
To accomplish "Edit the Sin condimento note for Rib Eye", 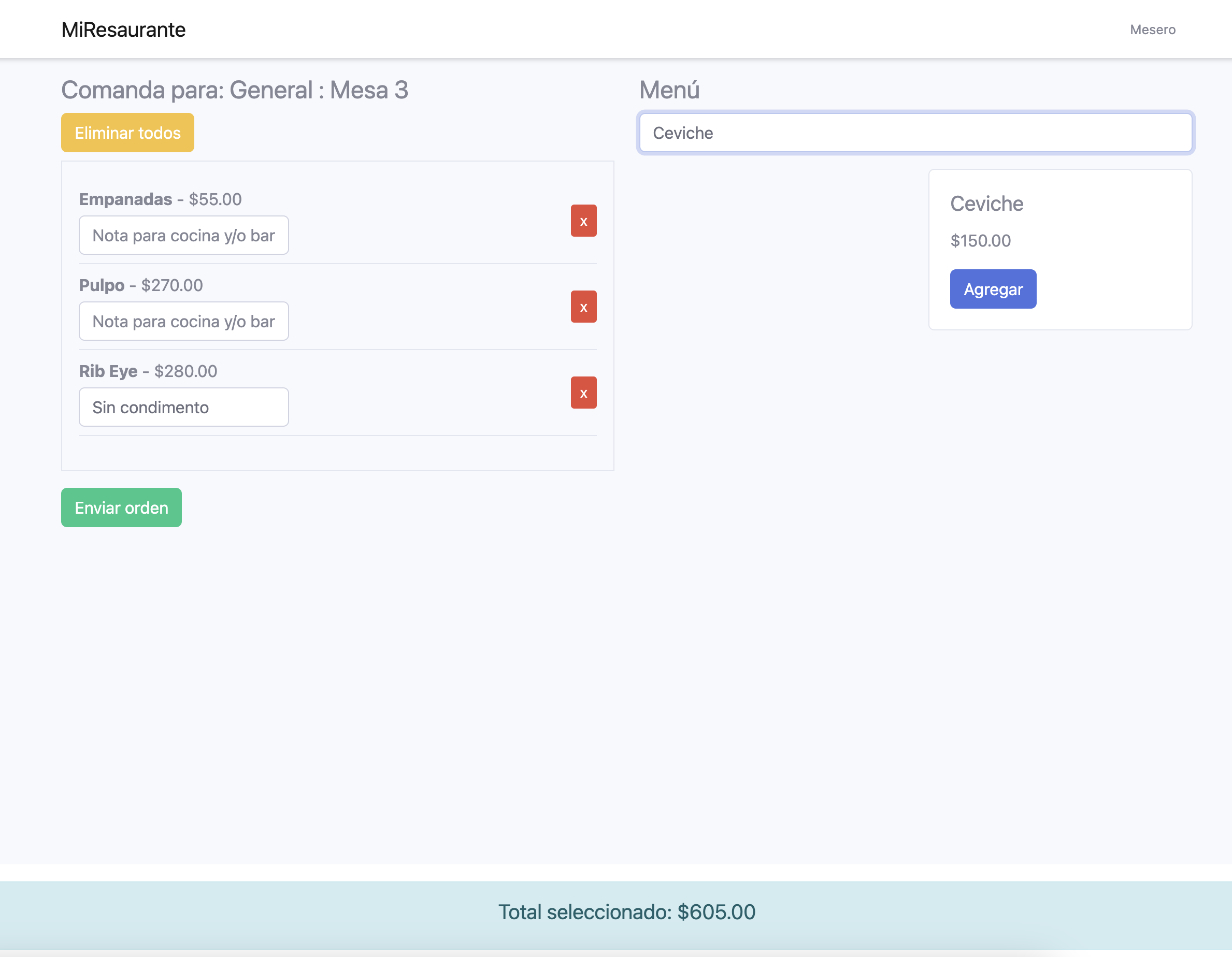I will pyautogui.click(x=183, y=407).
